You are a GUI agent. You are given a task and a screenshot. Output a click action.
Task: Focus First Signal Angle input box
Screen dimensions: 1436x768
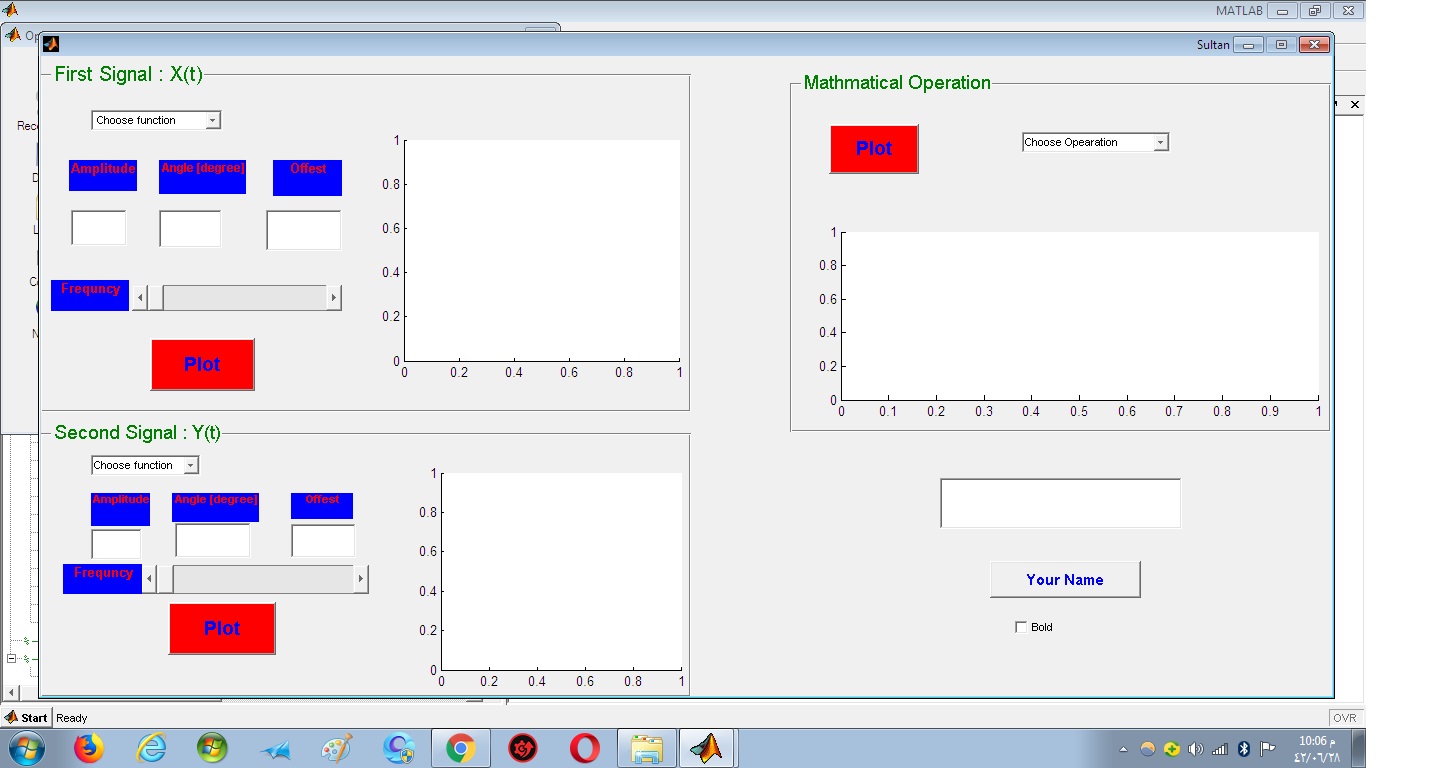point(190,229)
